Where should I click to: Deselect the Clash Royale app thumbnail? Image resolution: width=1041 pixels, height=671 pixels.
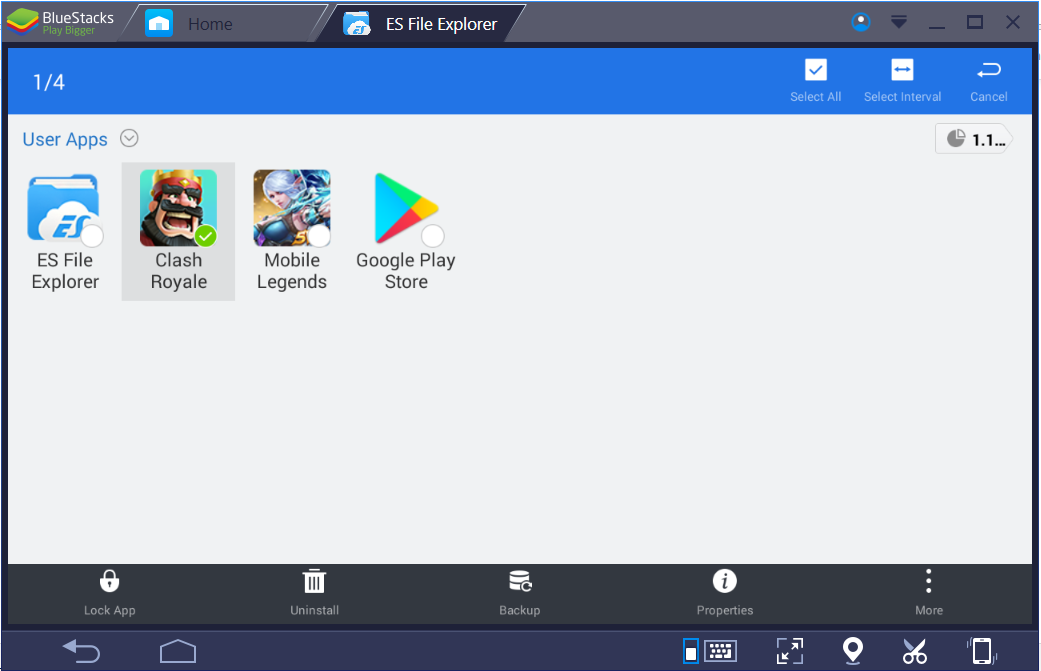click(x=178, y=208)
